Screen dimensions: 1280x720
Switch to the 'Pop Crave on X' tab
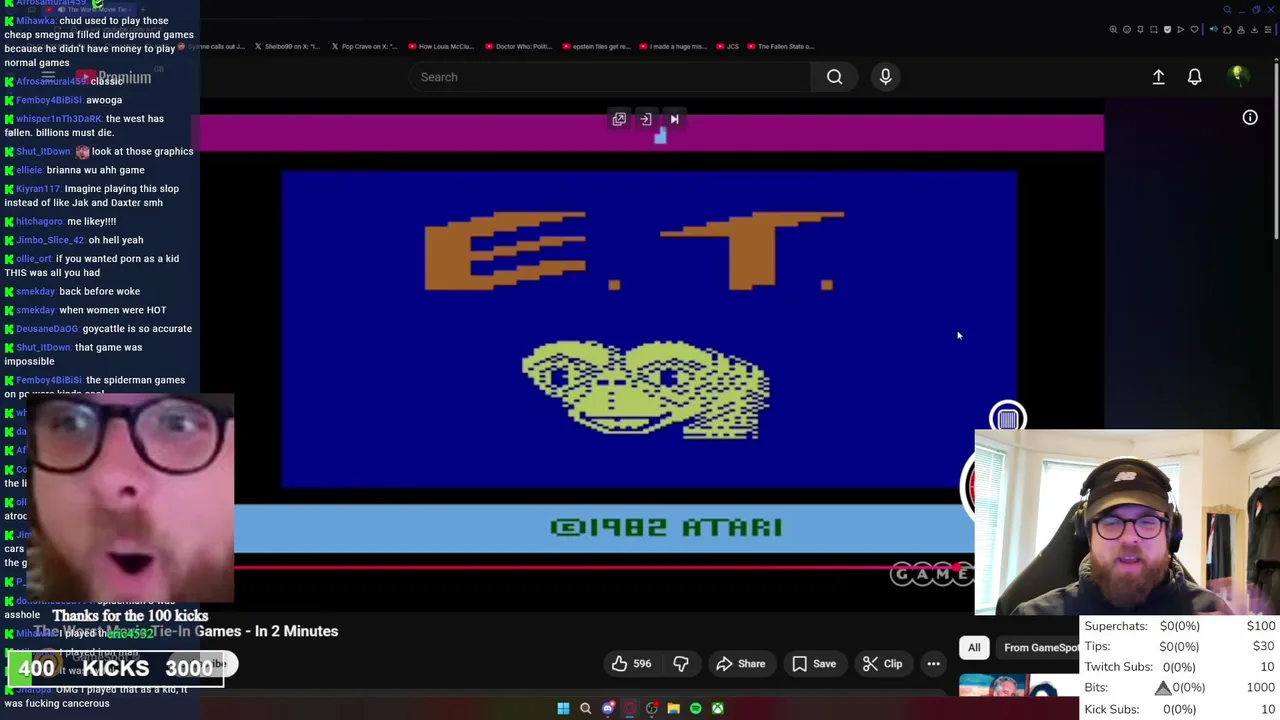click(364, 46)
